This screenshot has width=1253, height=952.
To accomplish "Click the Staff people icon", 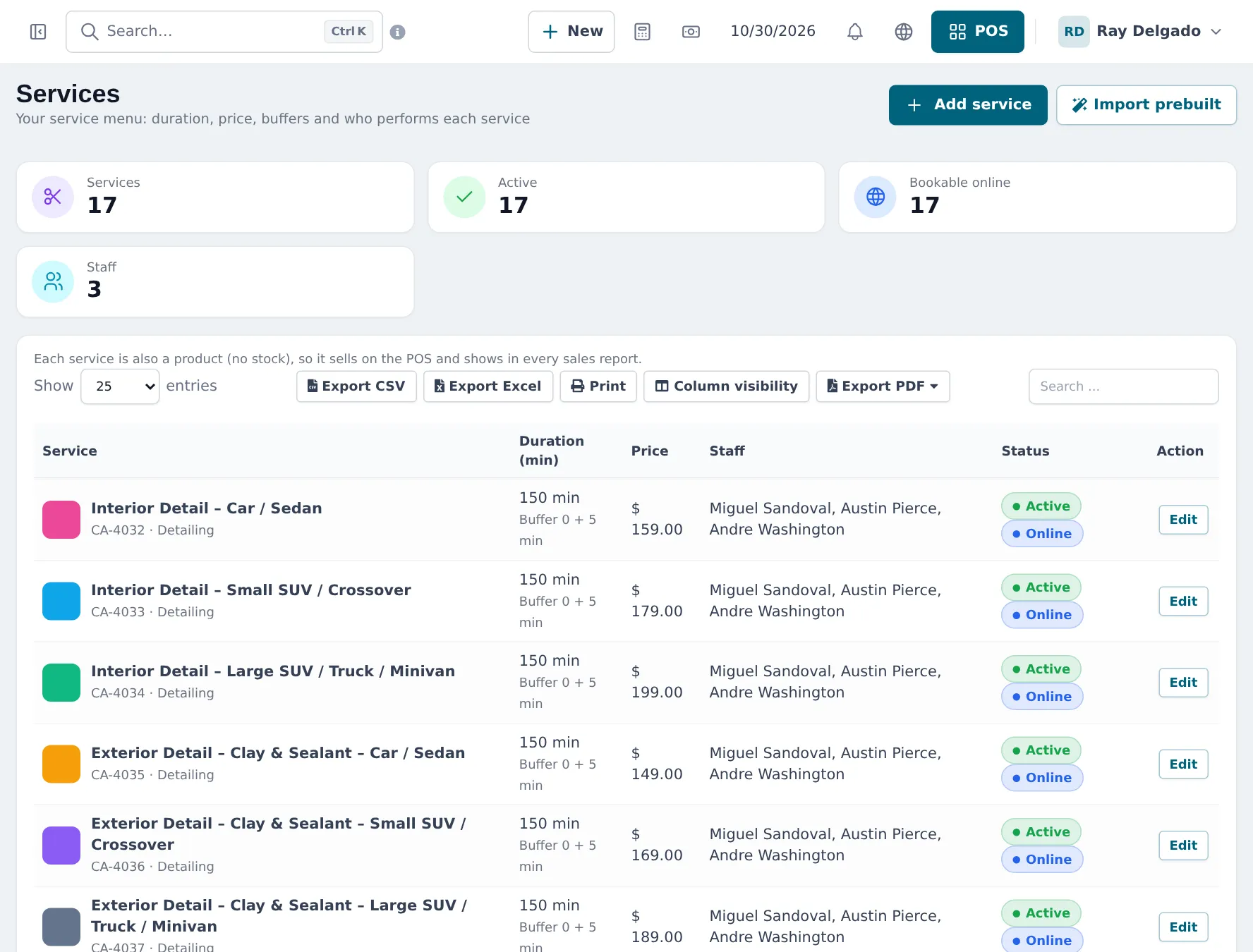I will coord(53,281).
